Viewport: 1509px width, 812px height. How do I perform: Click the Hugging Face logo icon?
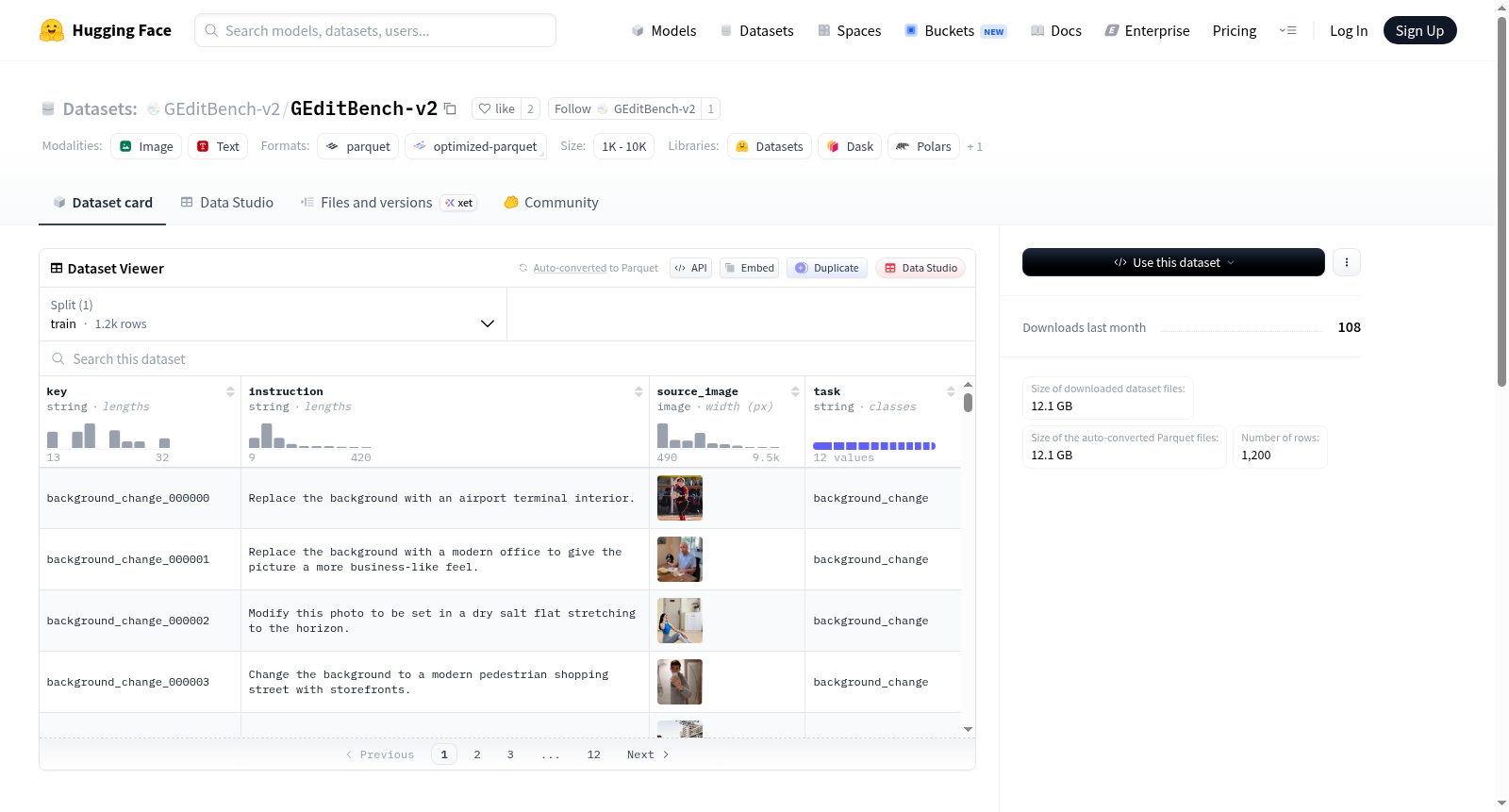(x=52, y=30)
